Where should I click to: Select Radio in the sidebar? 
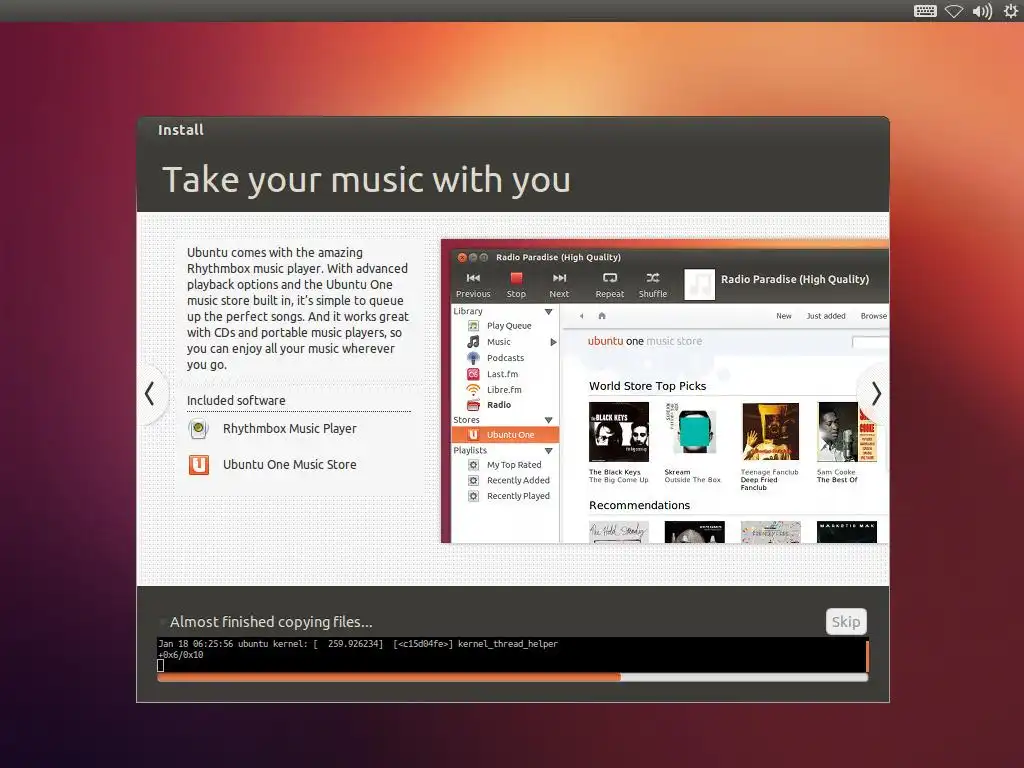[498, 405]
